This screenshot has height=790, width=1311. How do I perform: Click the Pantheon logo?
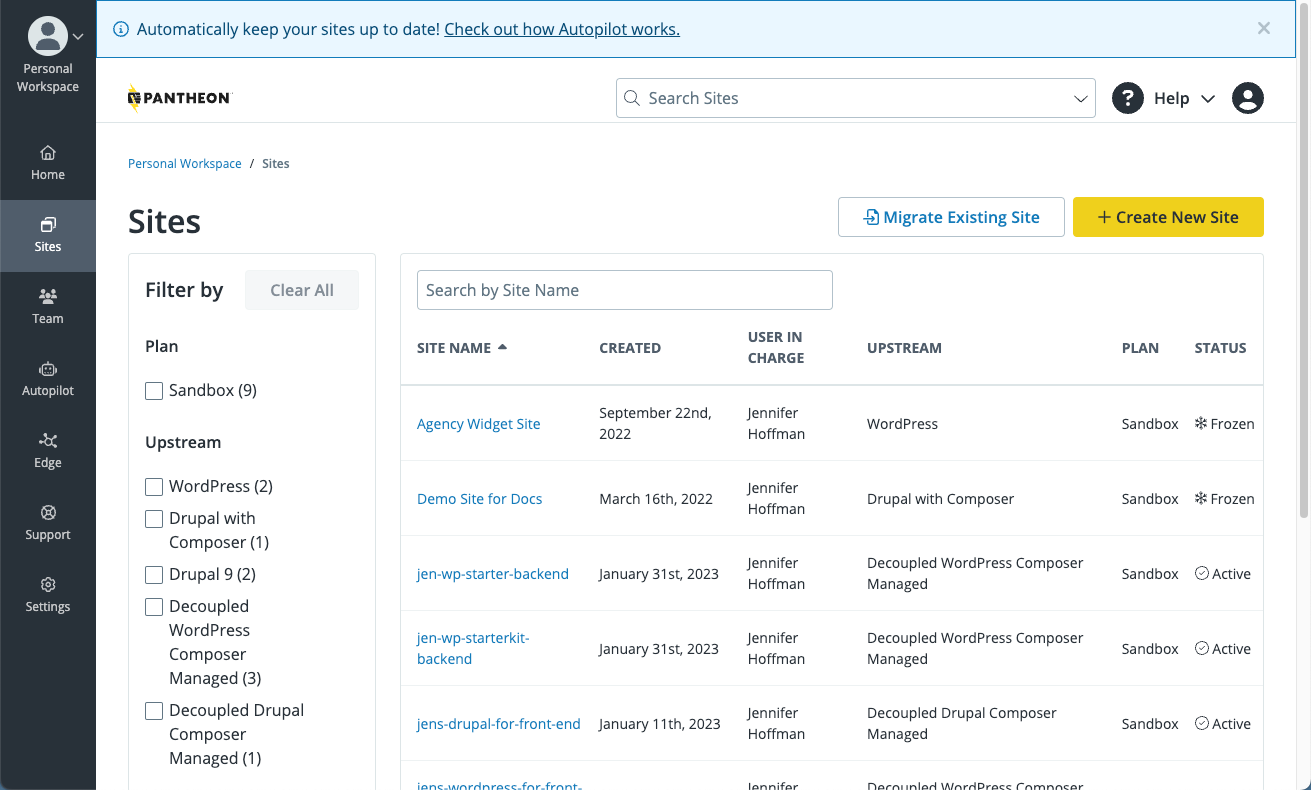coord(180,98)
